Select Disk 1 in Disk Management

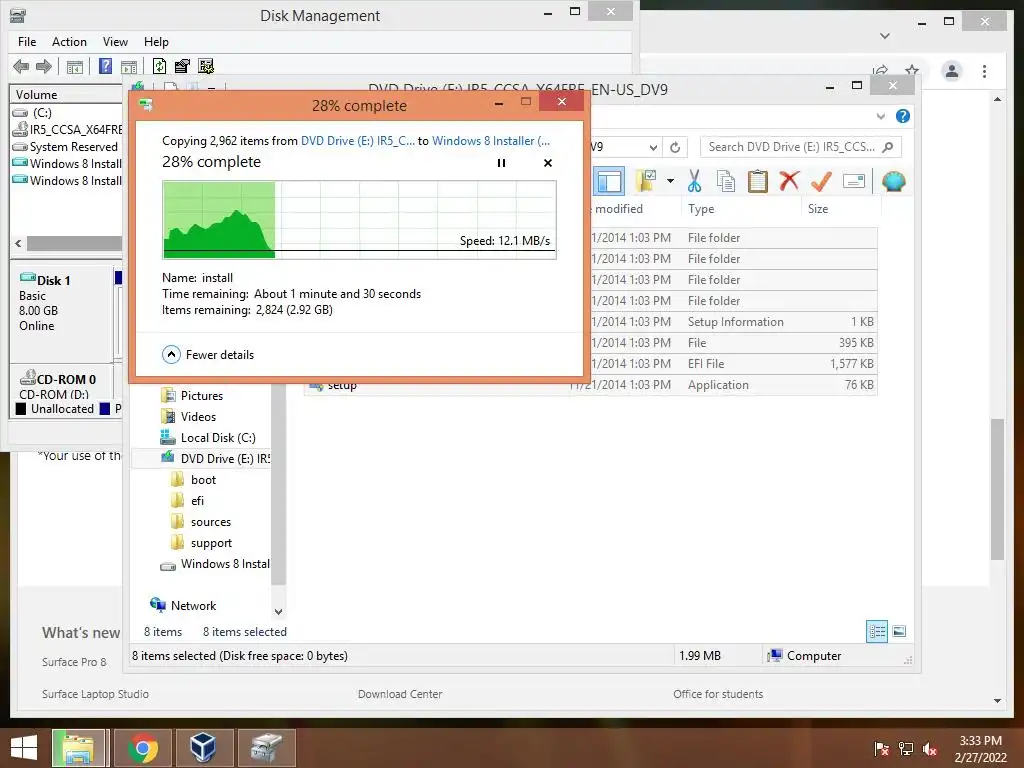click(61, 313)
